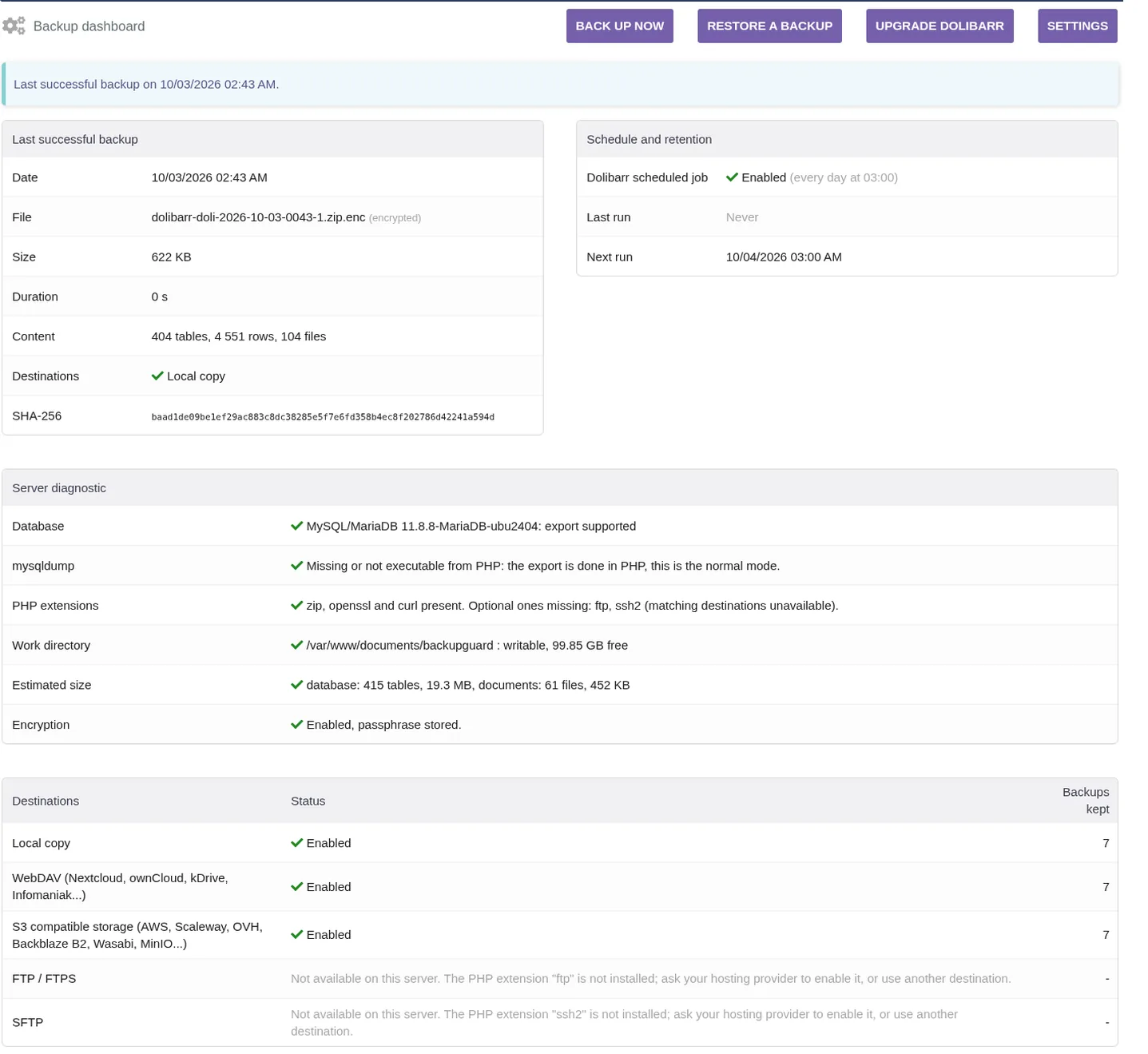Open RESTORE A BACKUP
Viewport: 1148px width, 1054px height.
point(769,26)
